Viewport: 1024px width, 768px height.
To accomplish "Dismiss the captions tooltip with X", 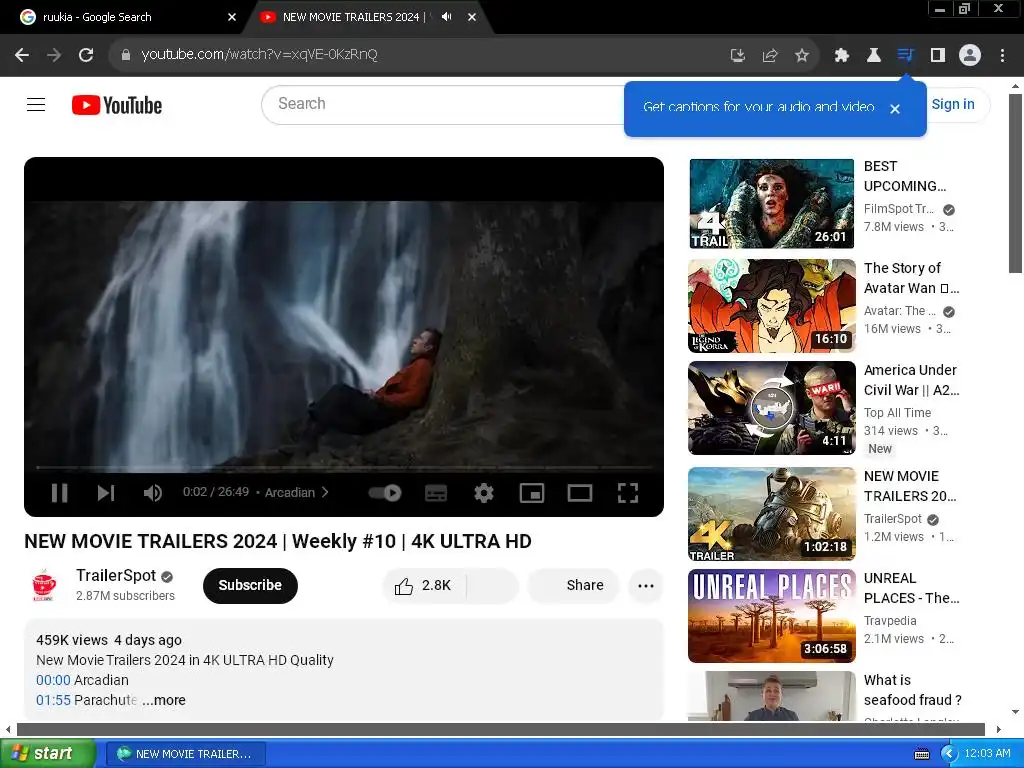I will (x=895, y=109).
